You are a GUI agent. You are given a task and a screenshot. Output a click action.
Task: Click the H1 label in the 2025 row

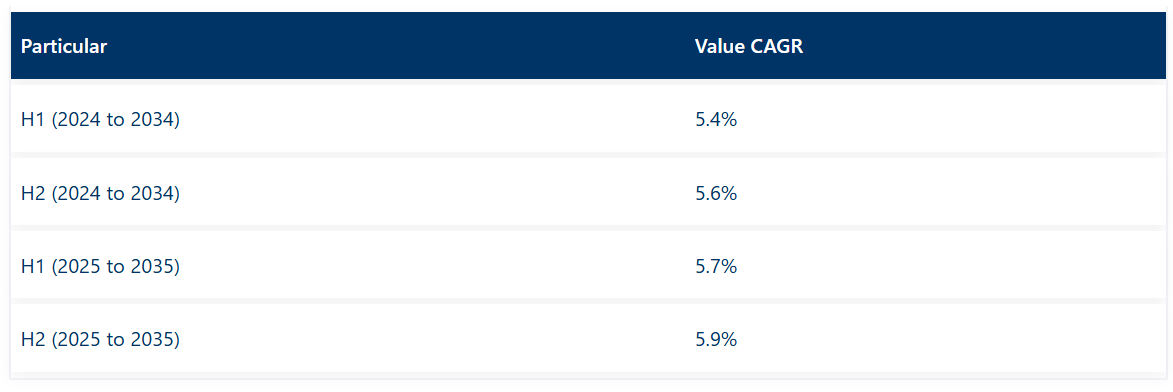tap(34, 266)
